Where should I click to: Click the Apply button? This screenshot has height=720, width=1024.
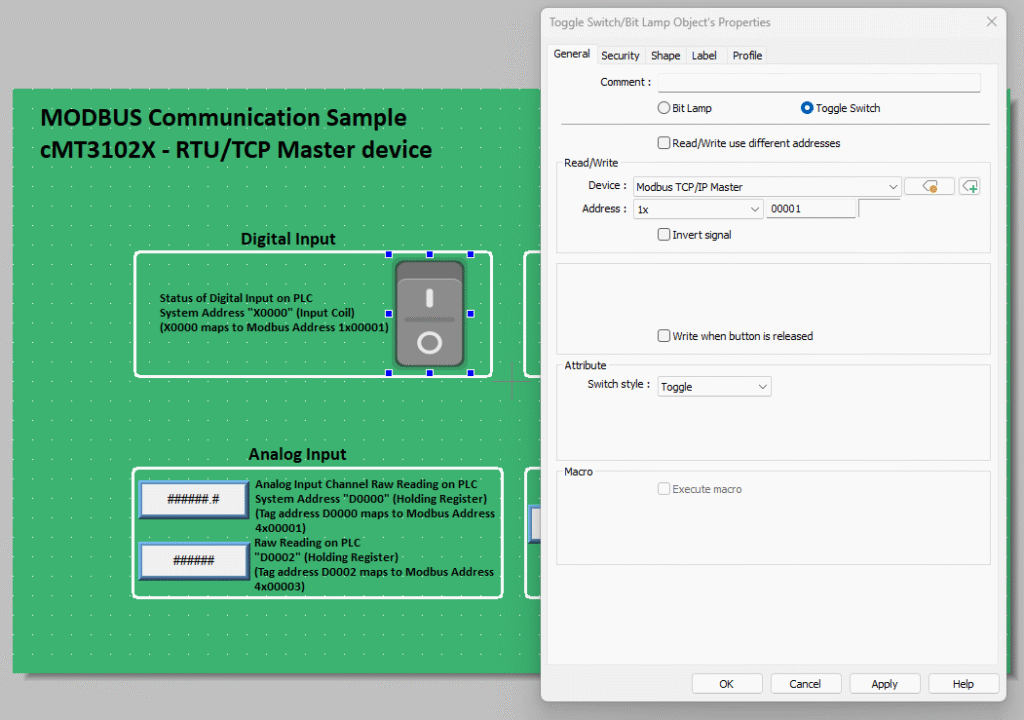pyautogui.click(x=884, y=684)
